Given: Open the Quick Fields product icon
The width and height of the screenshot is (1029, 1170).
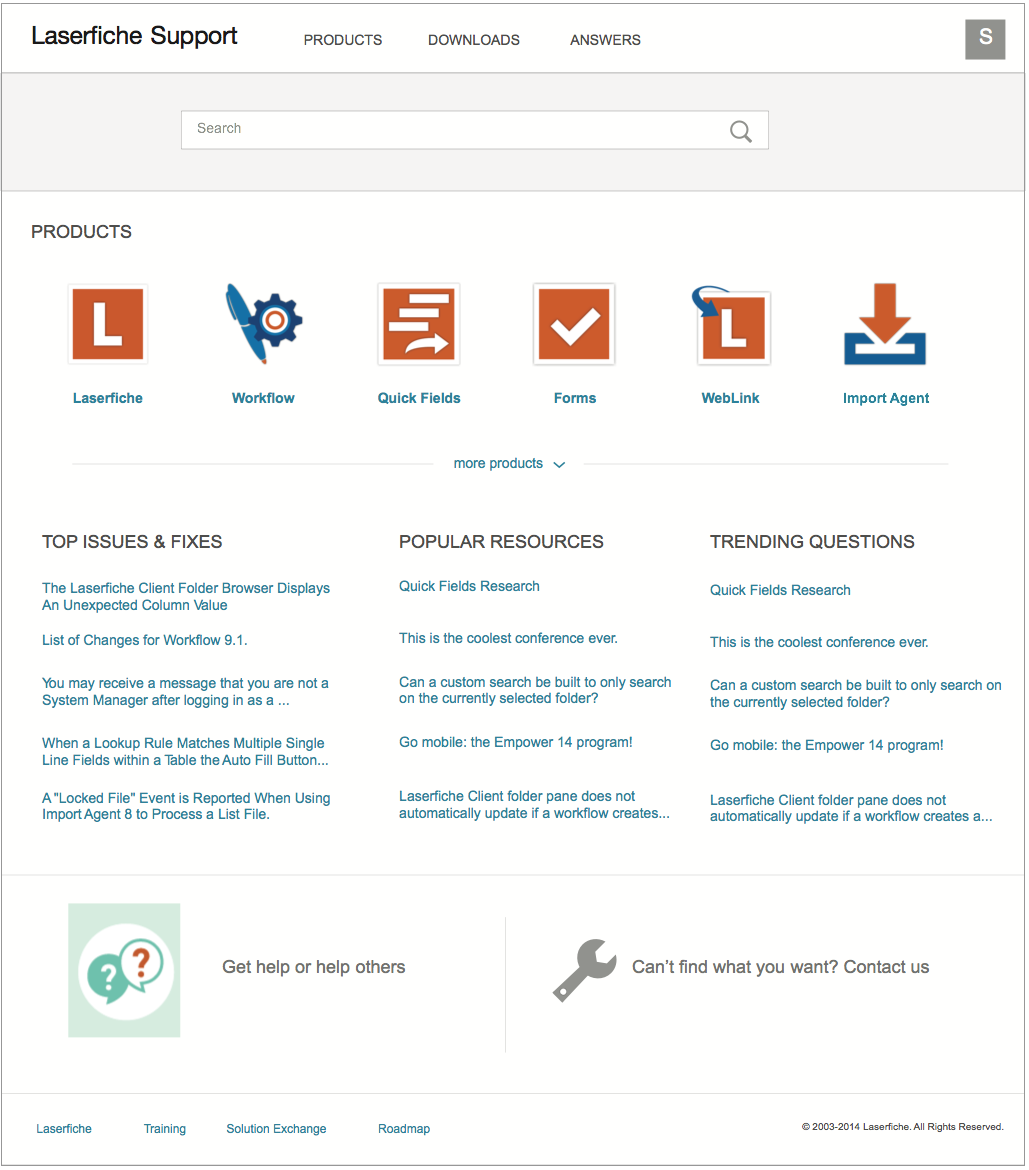Looking at the screenshot, I should [419, 324].
